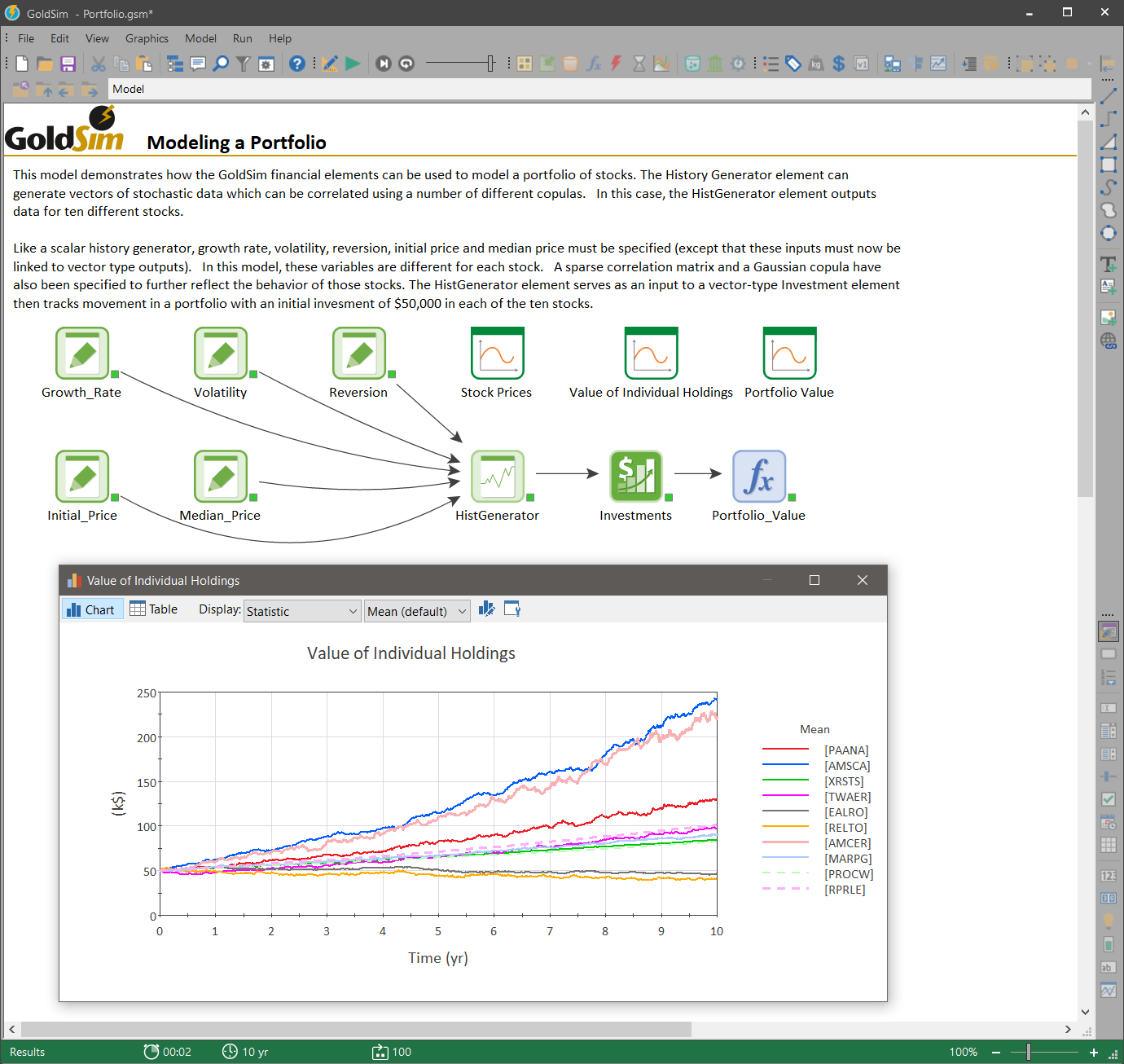Open the model browser tree icon

click(175, 64)
